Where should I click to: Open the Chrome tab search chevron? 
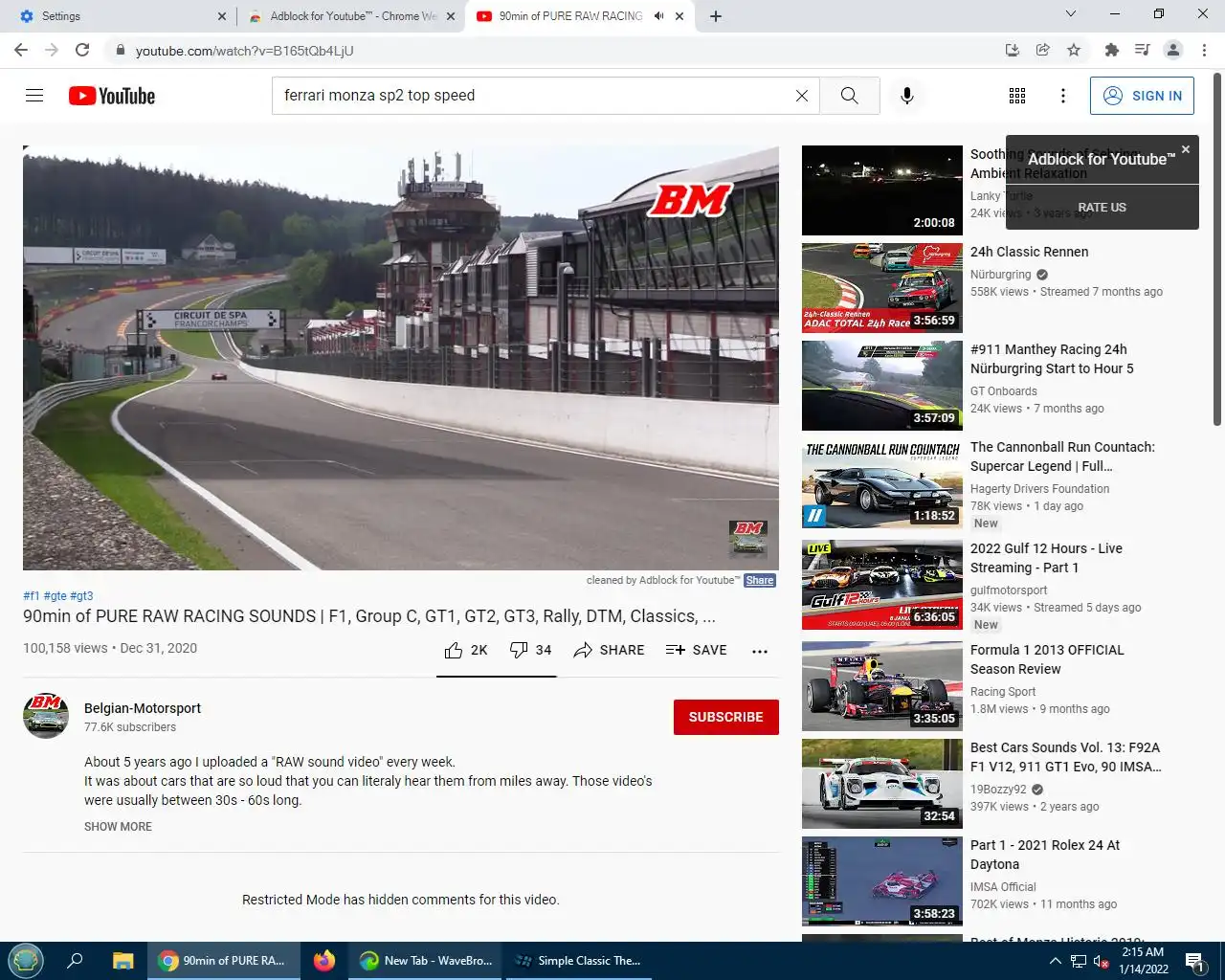tap(1071, 13)
